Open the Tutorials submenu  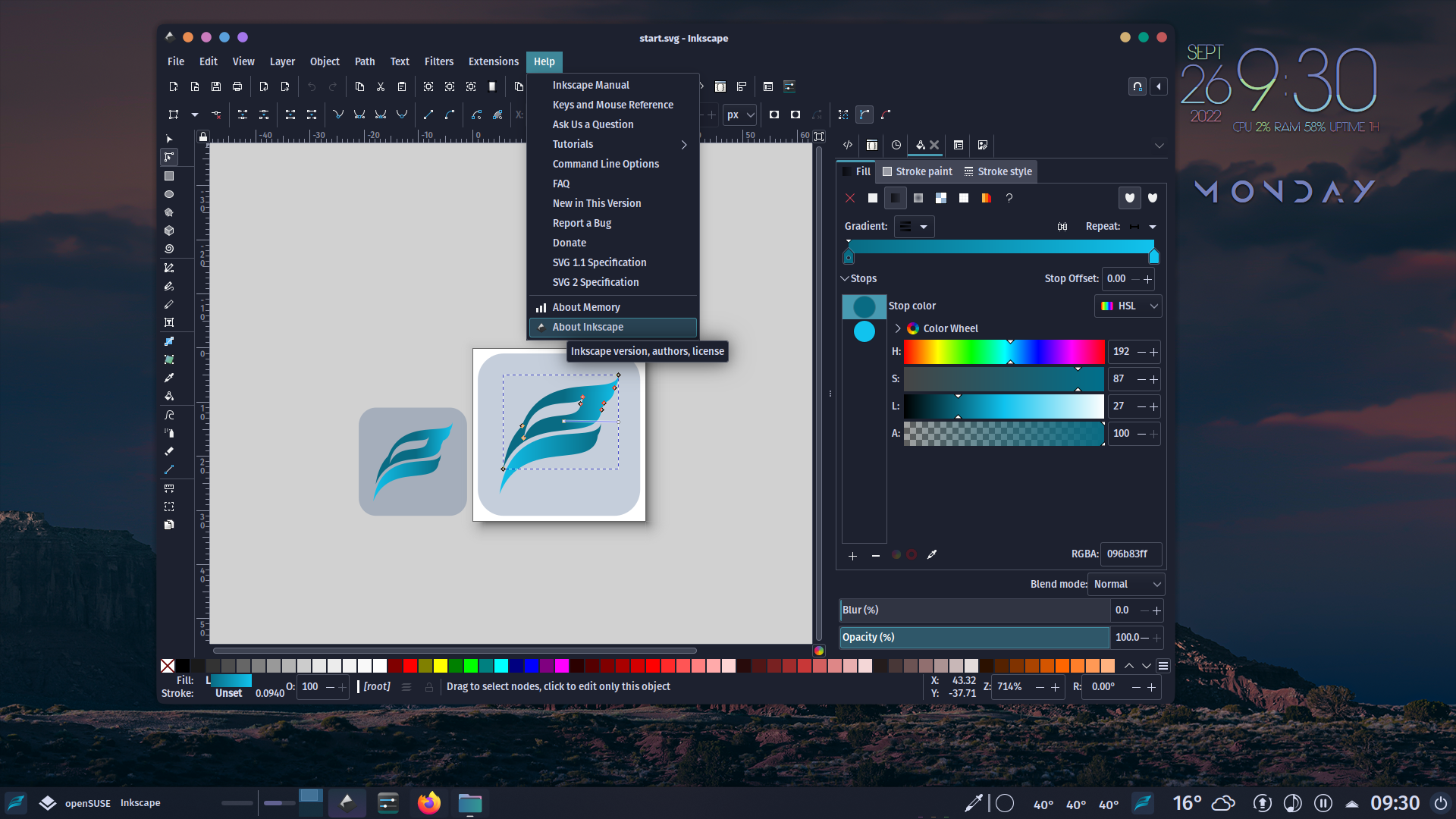pyautogui.click(x=613, y=144)
